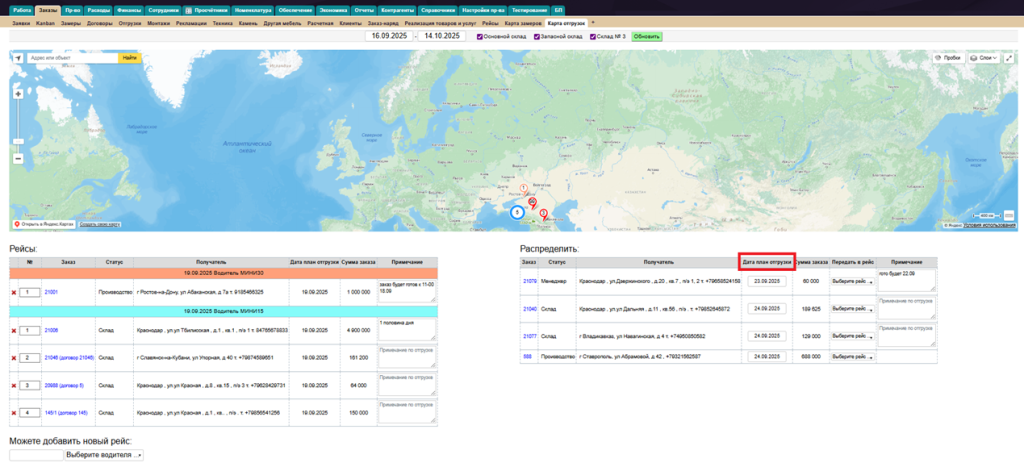
Task: Delete order 21001 with red cross icon
Action: tap(14, 292)
